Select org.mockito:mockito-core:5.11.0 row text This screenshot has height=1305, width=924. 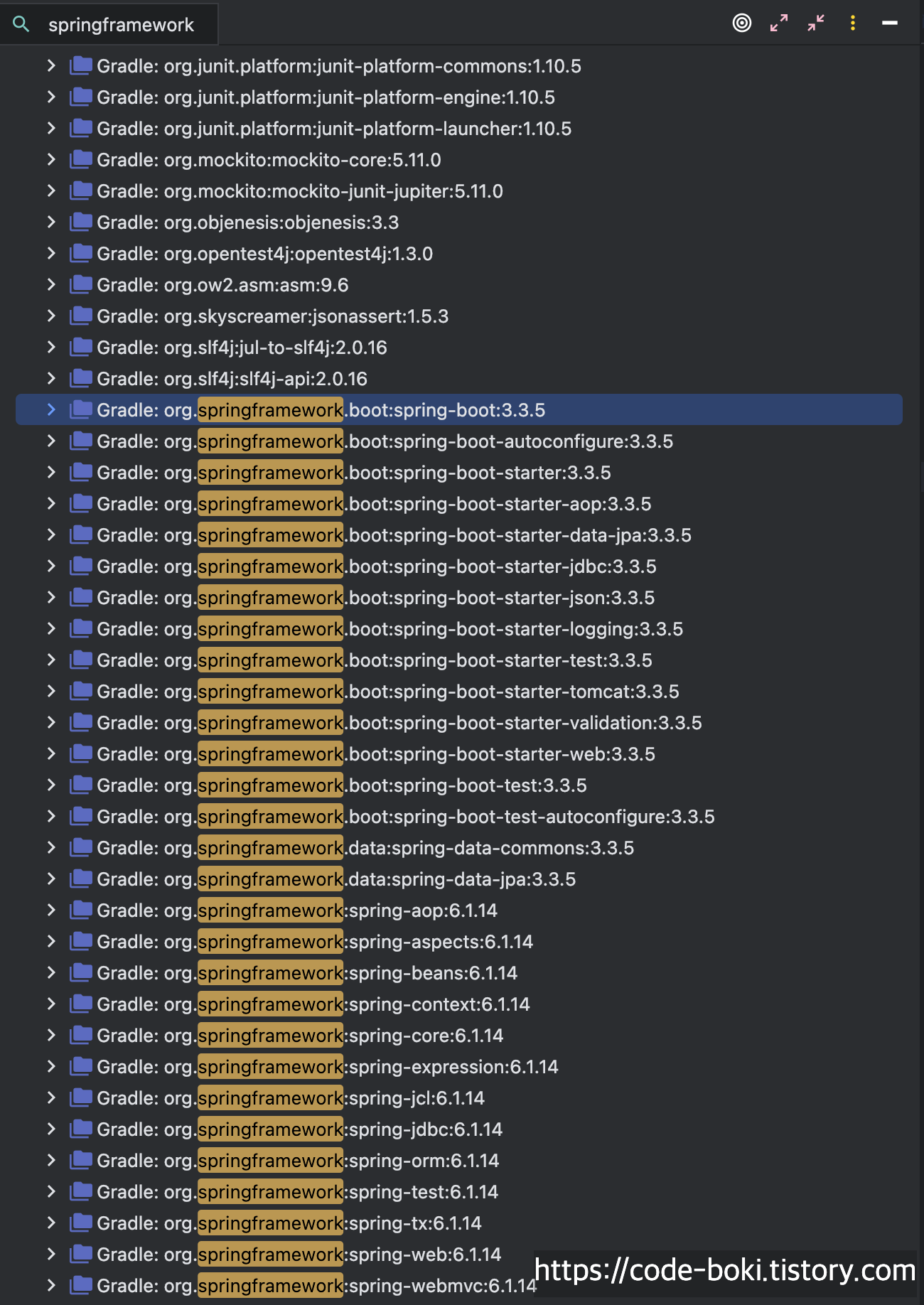pyautogui.click(x=269, y=160)
